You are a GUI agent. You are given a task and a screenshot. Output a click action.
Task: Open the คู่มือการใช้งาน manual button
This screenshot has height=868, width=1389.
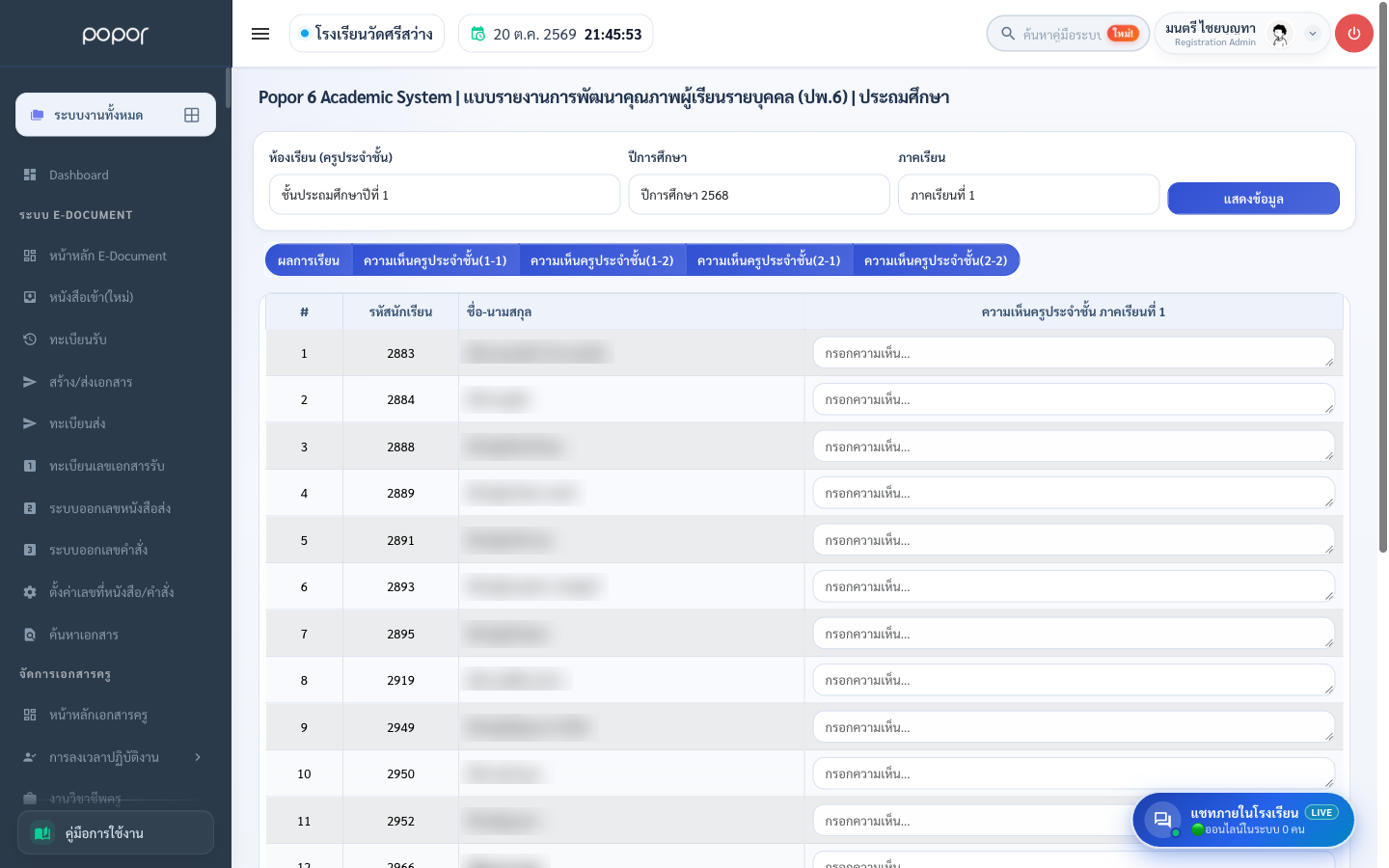pos(116,832)
